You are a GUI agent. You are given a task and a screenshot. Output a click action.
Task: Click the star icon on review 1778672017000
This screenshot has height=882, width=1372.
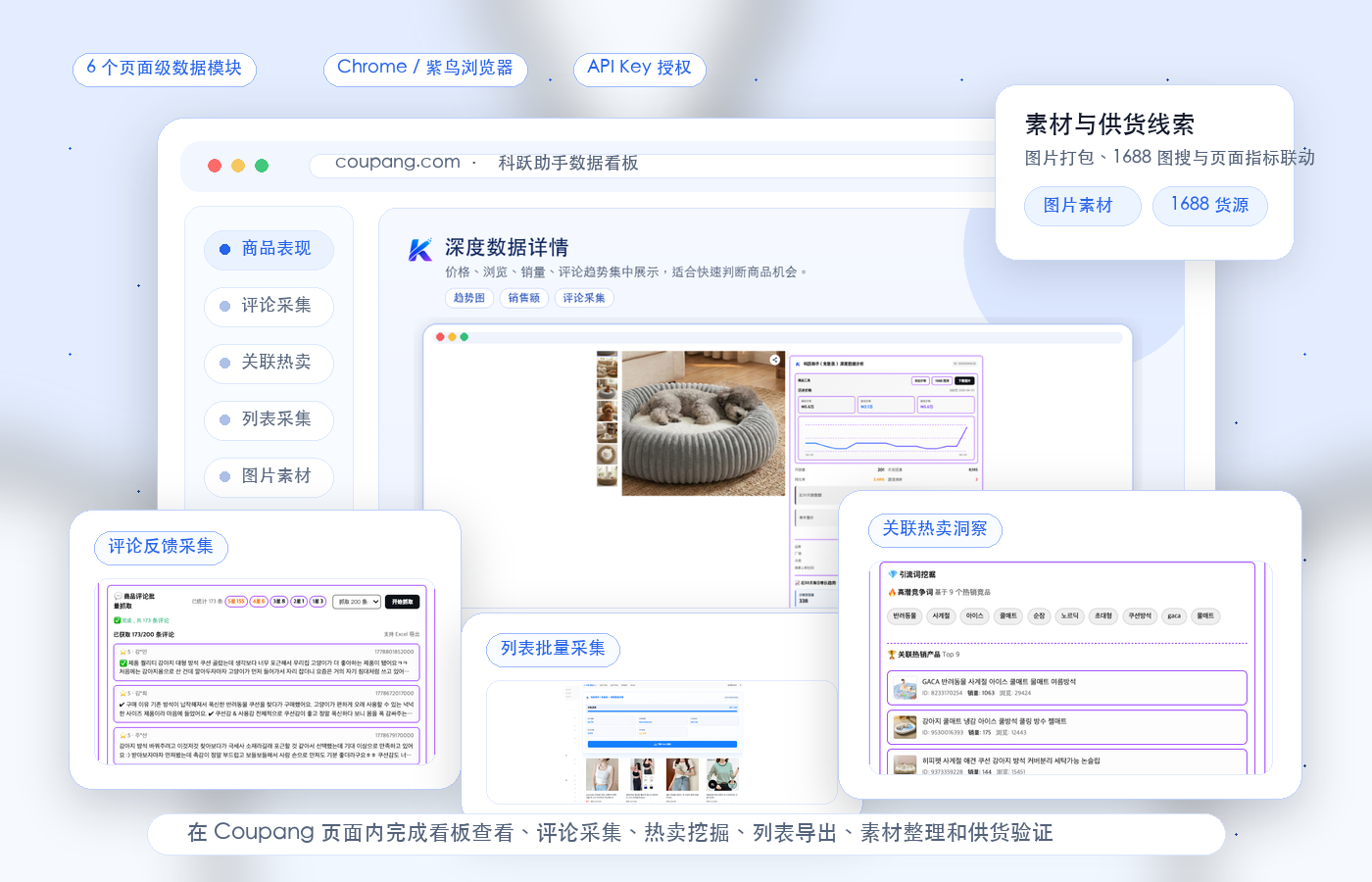pyautogui.click(x=122, y=693)
